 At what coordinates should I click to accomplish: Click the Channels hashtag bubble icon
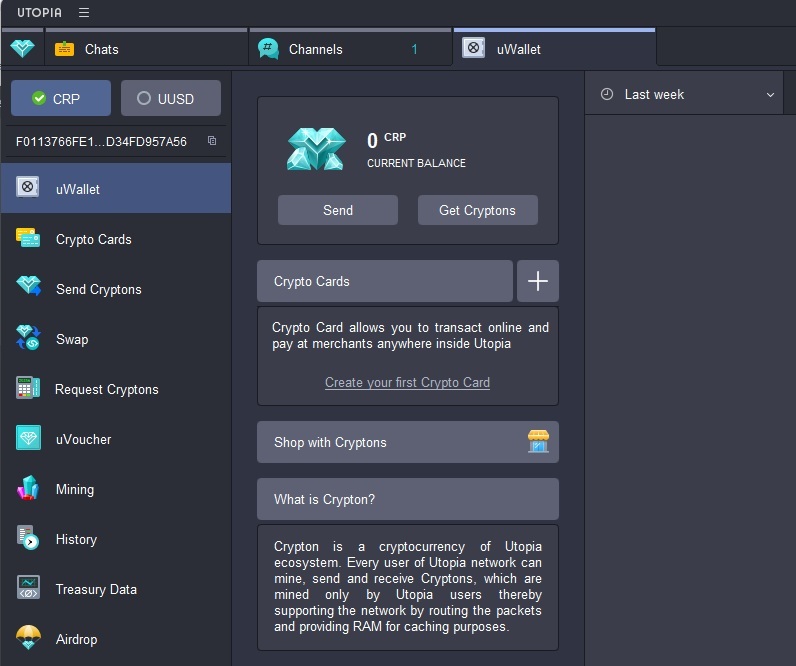(x=269, y=49)
